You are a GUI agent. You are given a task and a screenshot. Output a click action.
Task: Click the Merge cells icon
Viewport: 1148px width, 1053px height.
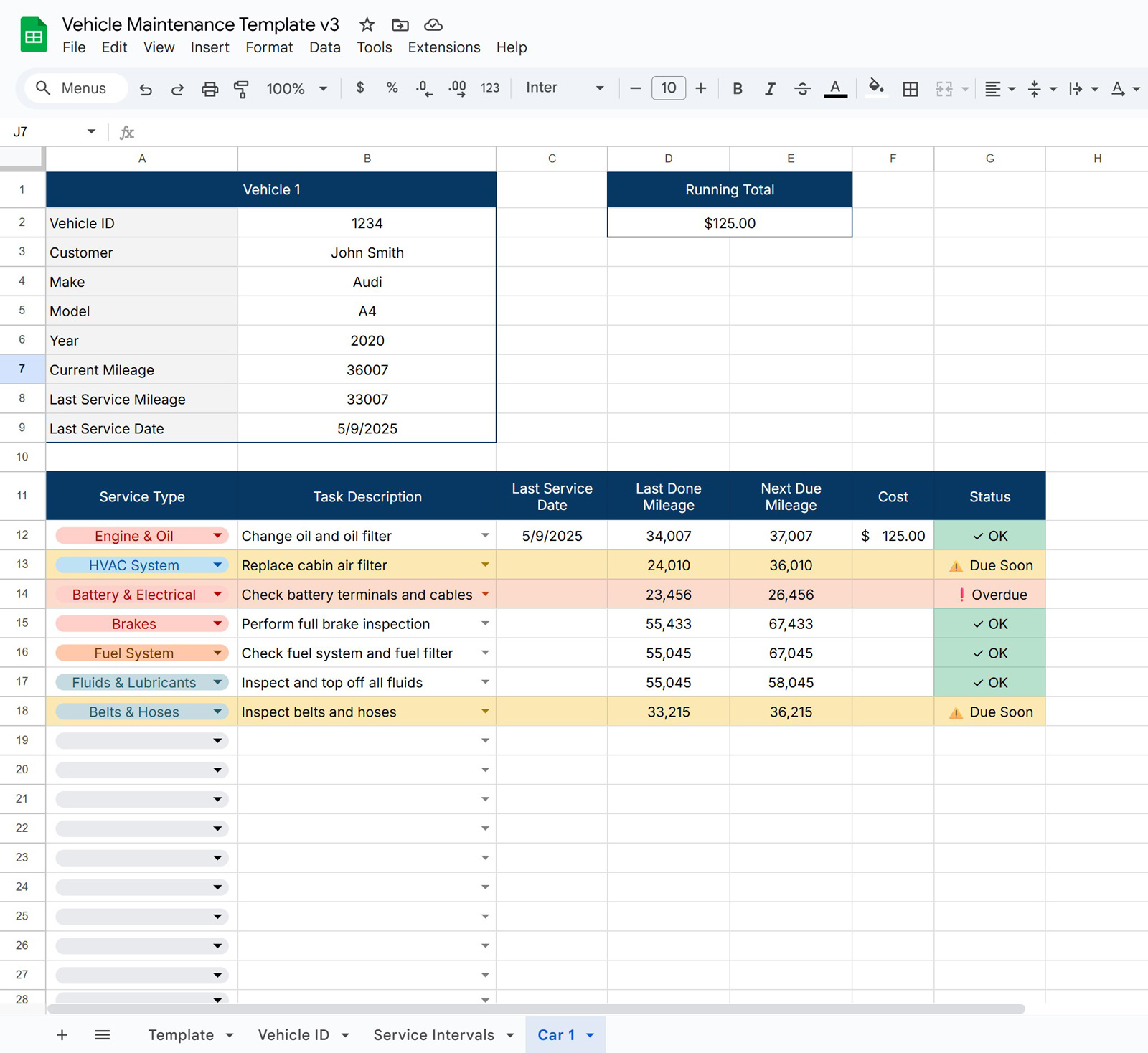click(944, 89)
